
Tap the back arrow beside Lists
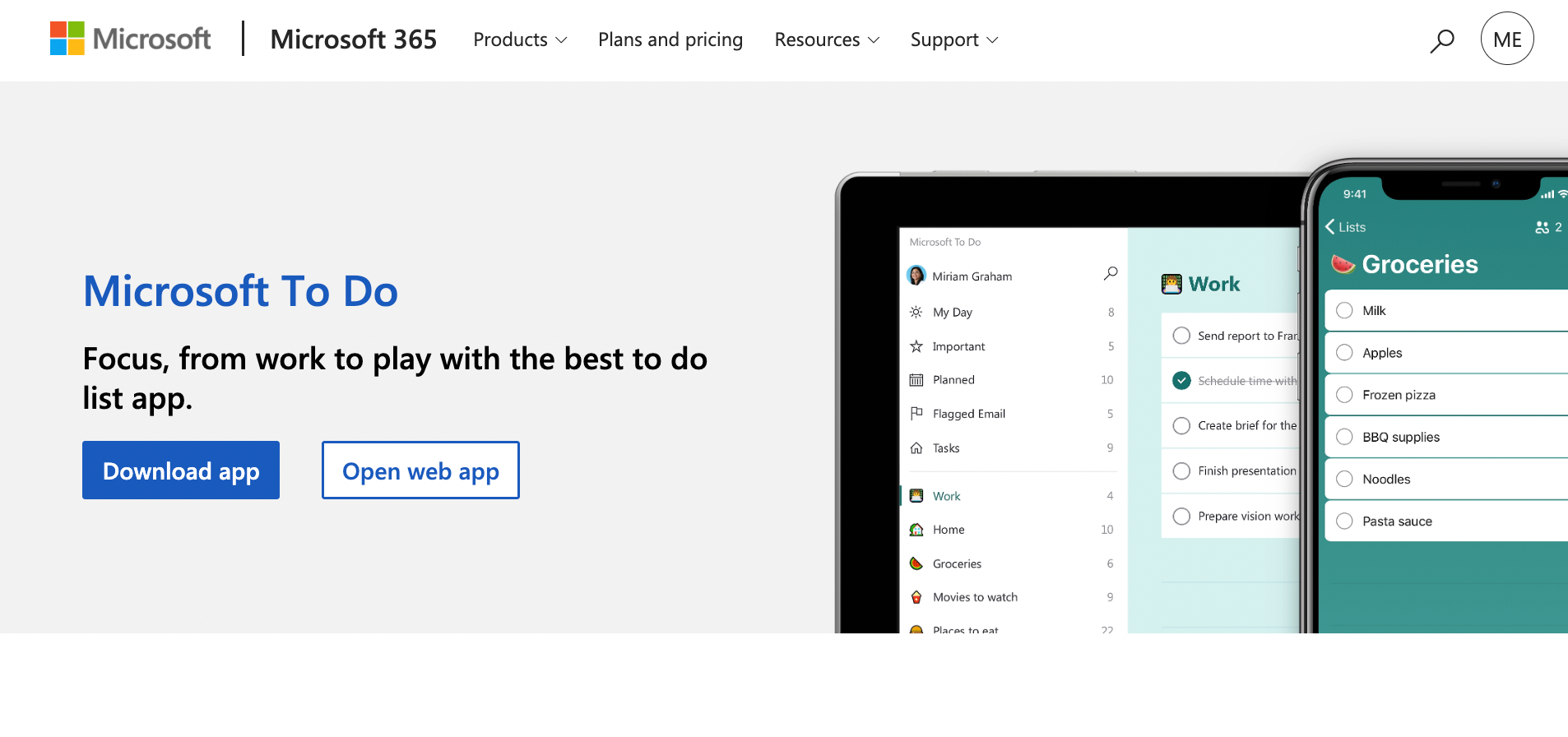pyautogui.click(x=1329, y=227)
